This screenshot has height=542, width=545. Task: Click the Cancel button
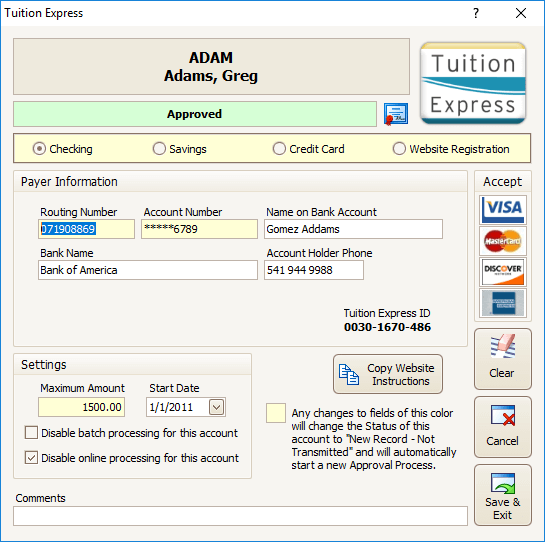click(x=503, y=427)
